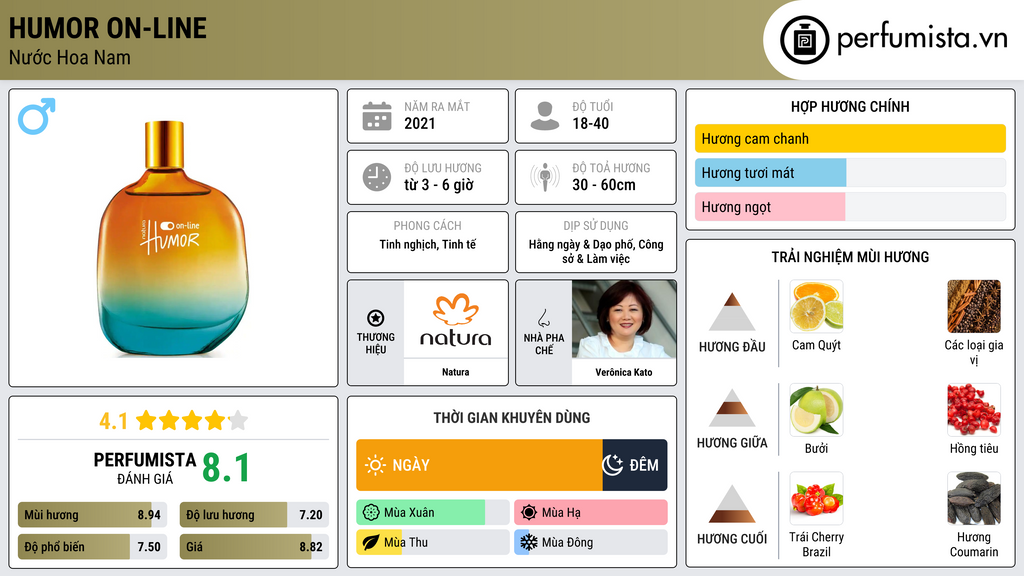Click the age range 18-40 value
The height and width of the screenshot is (576, 1024).
click(x=590, y=123)
